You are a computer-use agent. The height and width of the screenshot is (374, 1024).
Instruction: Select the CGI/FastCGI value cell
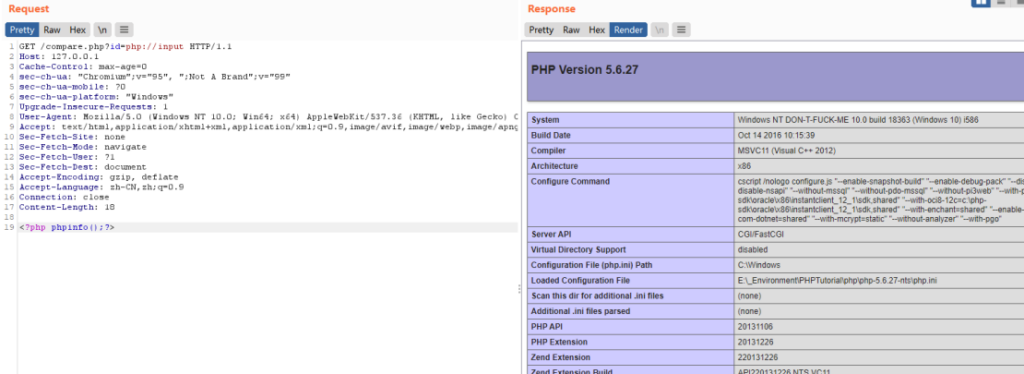tap(879, 234)
